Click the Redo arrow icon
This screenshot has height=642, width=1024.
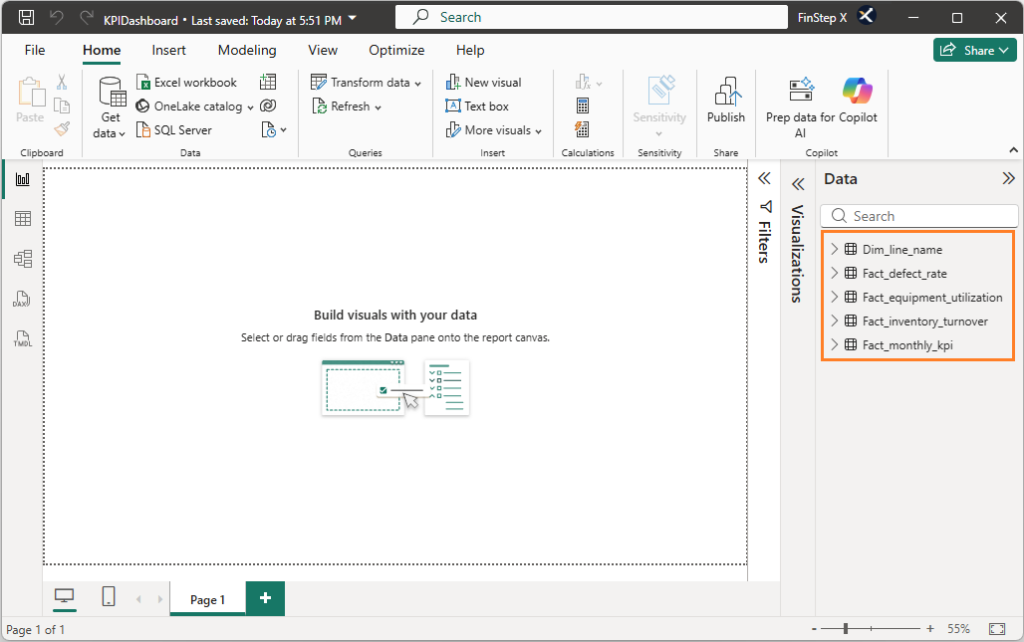(86, 18)
